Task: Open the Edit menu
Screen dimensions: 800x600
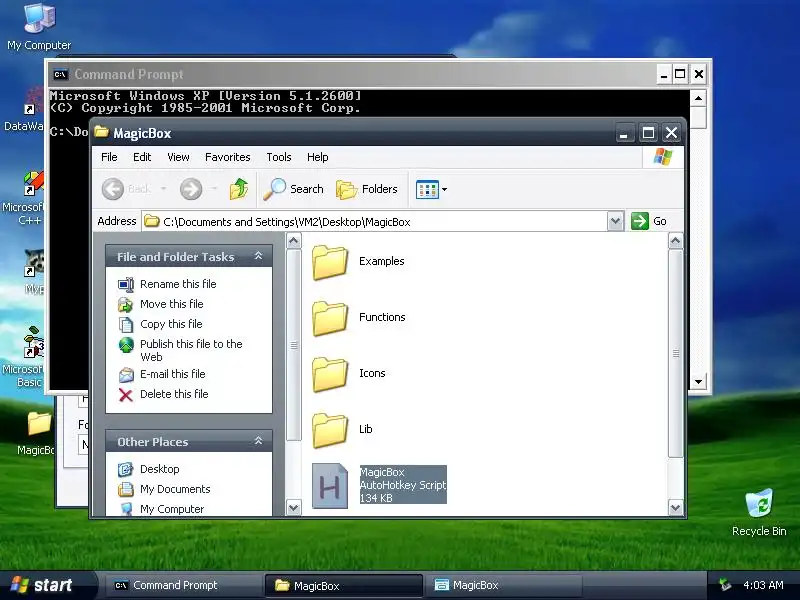Action: pyautogui.click(x=142, y=157)
